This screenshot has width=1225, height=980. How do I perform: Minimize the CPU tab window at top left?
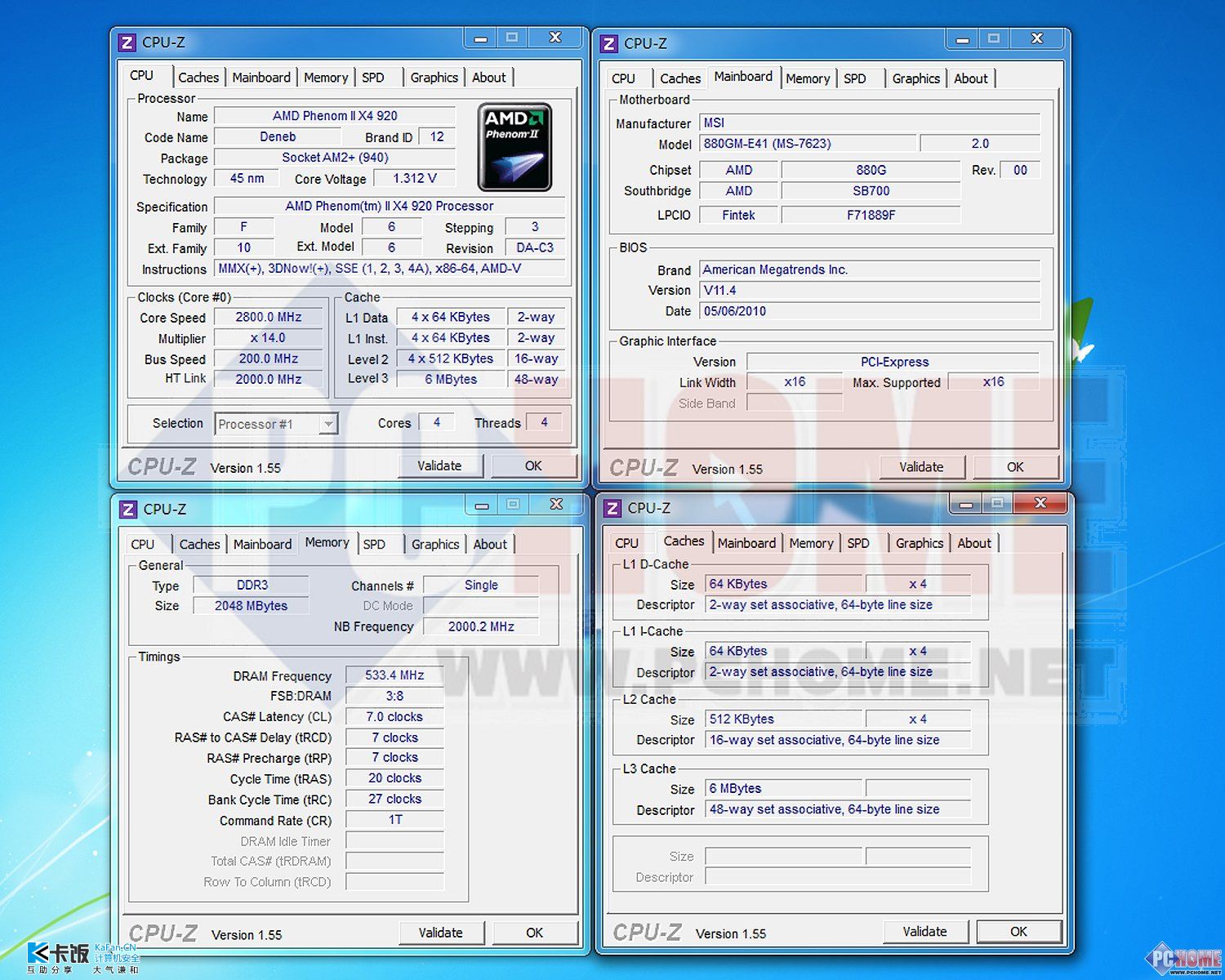pos(481,38)
